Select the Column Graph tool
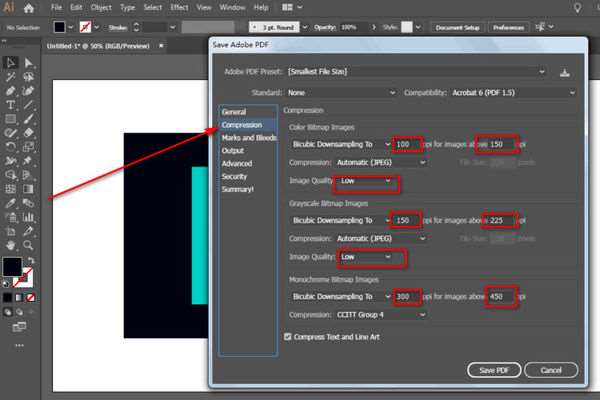The image size is (600, 400). pos(28,217)
